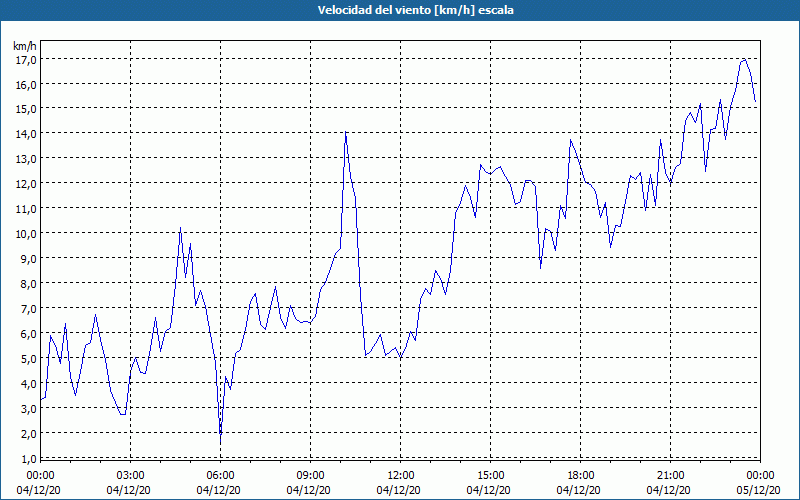The image size is (800, 500).
Task: Click the 8,0 y-axis value
Action: point(28,284)
